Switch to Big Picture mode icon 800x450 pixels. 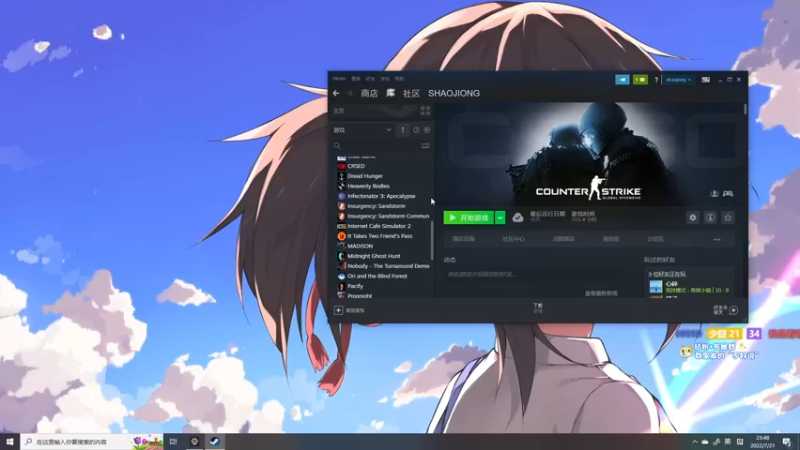[706, 80]
